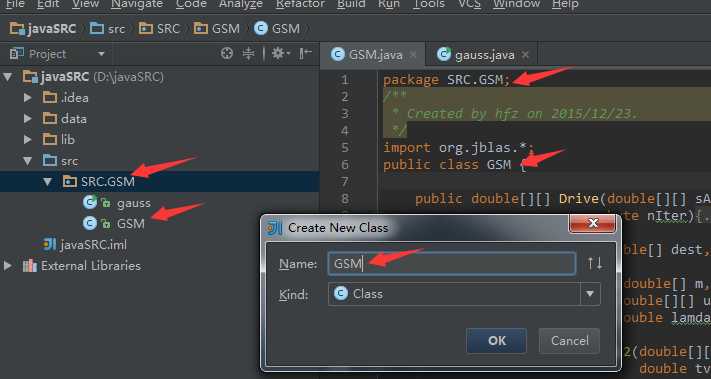Open the Tools menu
This screenshot has width=711, height=379.
429,4
